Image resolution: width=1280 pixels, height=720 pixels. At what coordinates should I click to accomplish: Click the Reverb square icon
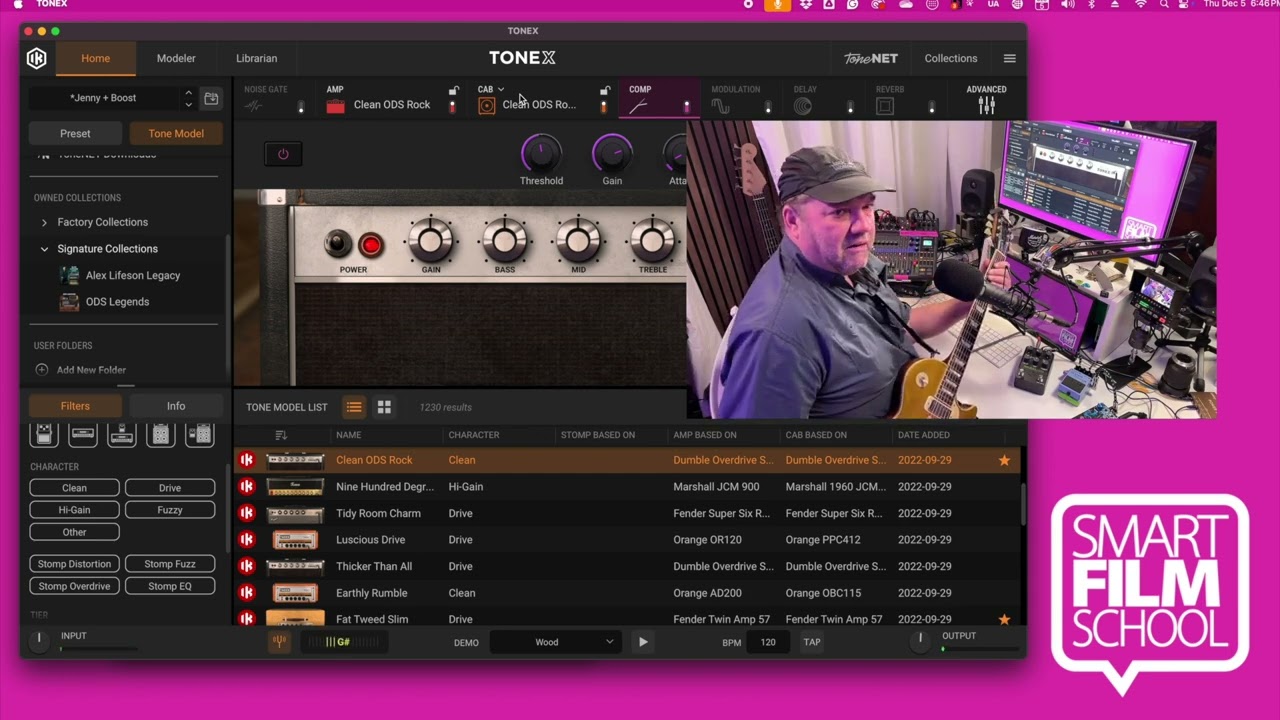pos(885,106)
